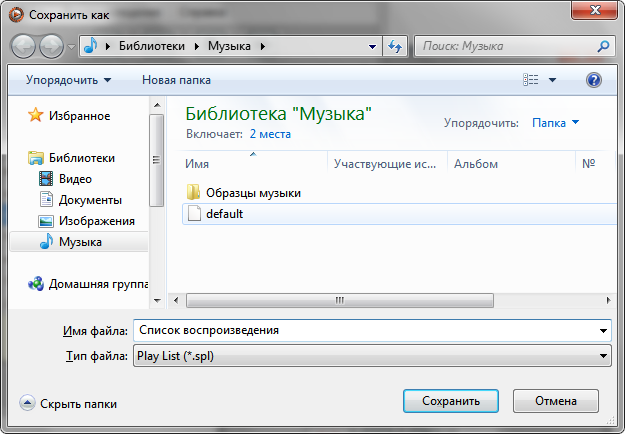The image size is (625, 434).
Task: Expand the arrow after Музыка breadcrumb
Action: coord(263,47)
